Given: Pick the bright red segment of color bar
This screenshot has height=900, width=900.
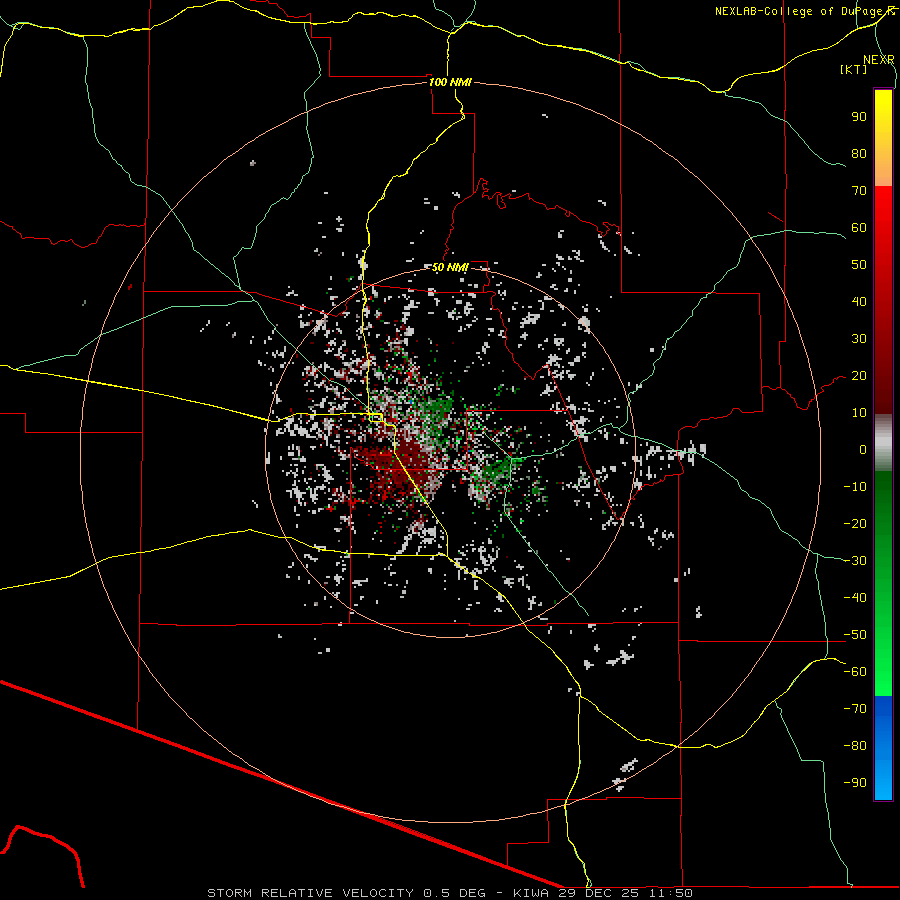Looking at the screenshot, I should (883, 210).
